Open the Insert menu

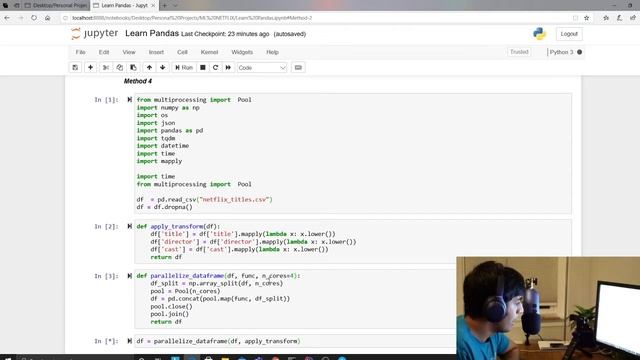click(x=156, y=52)
